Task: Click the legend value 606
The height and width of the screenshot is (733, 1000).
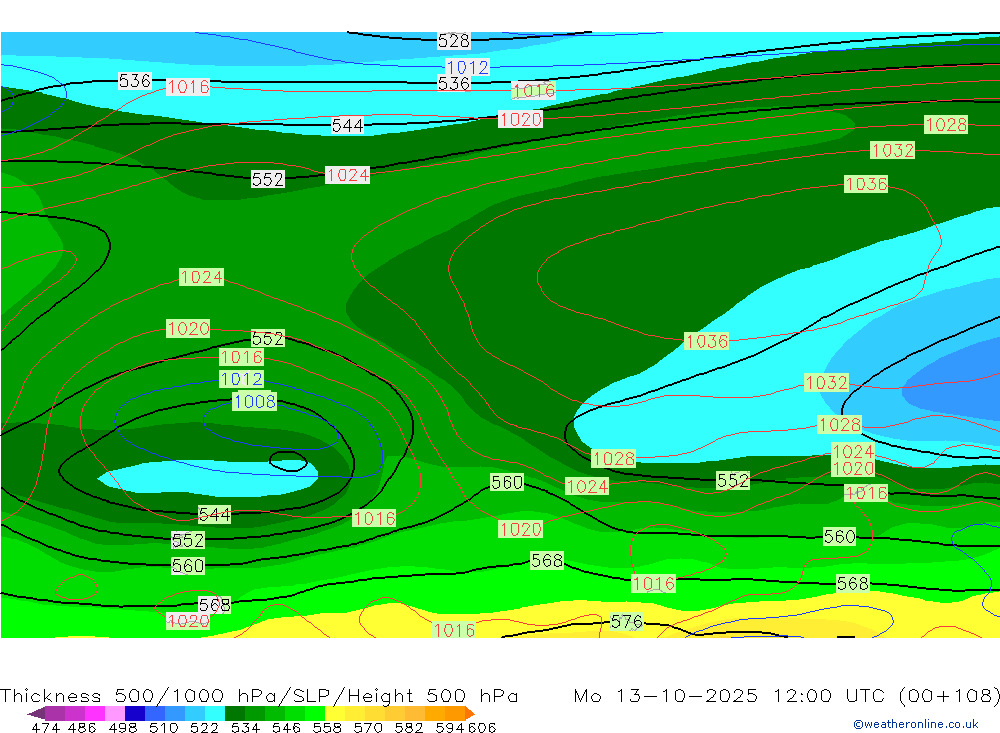Action: [482, 728]
